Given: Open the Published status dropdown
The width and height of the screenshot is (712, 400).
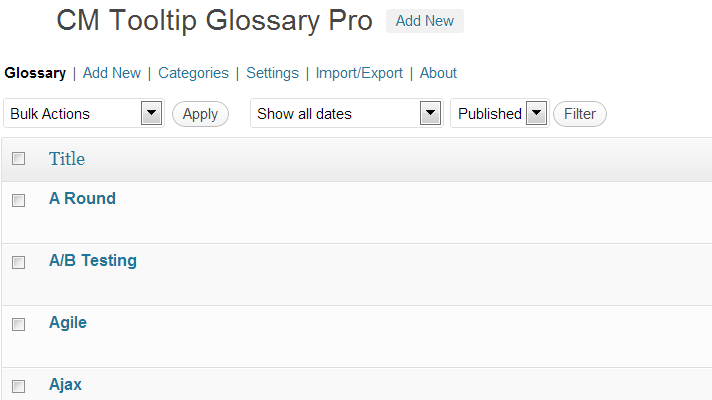Looking at the screenshot, I should point(499,114).
